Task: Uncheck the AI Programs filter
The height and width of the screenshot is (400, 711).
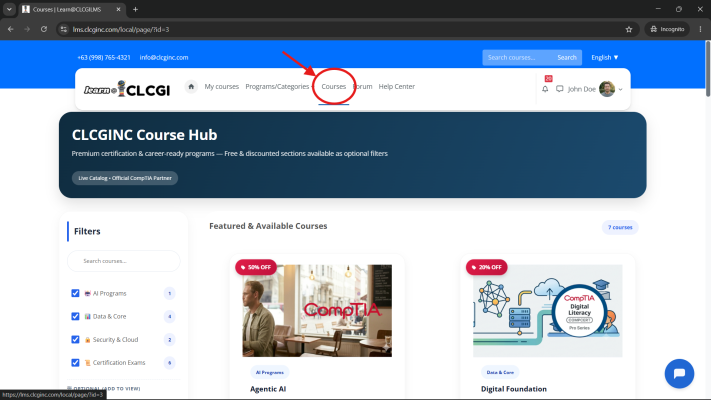Action: pos(75,293)
